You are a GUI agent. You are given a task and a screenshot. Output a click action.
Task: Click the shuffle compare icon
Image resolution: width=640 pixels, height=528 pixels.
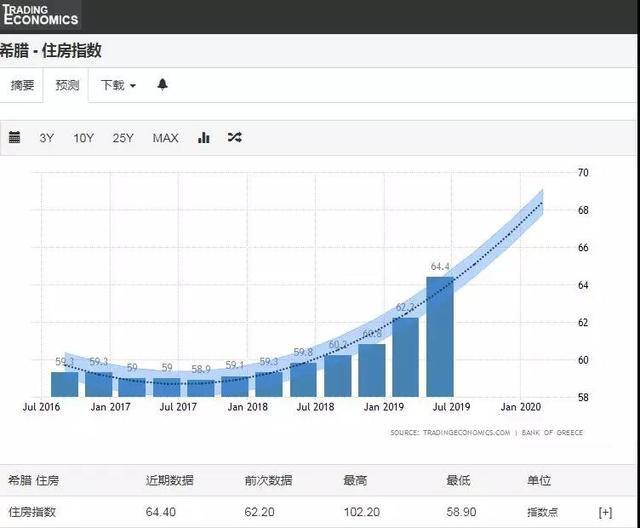coord(234,138)
